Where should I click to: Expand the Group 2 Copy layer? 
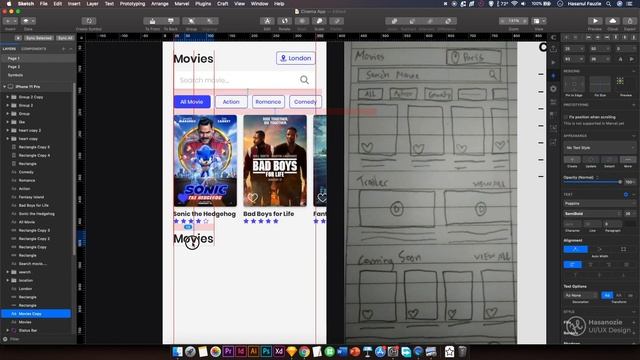click(x=7, y=97)
